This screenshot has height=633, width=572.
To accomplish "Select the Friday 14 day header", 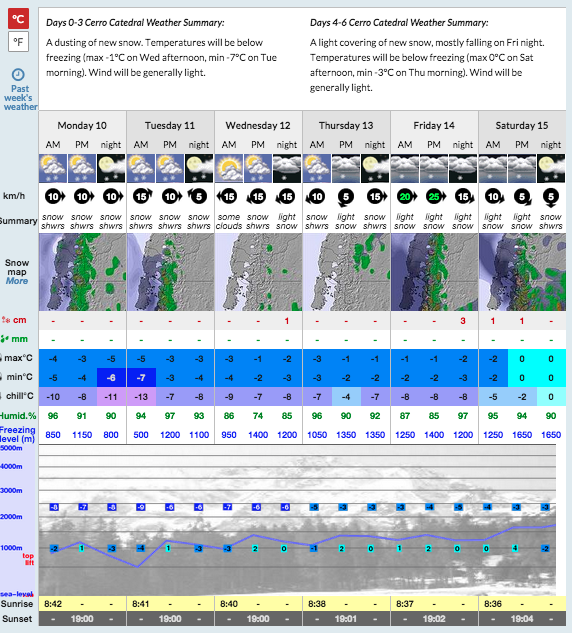I will (x=434, y=126).
